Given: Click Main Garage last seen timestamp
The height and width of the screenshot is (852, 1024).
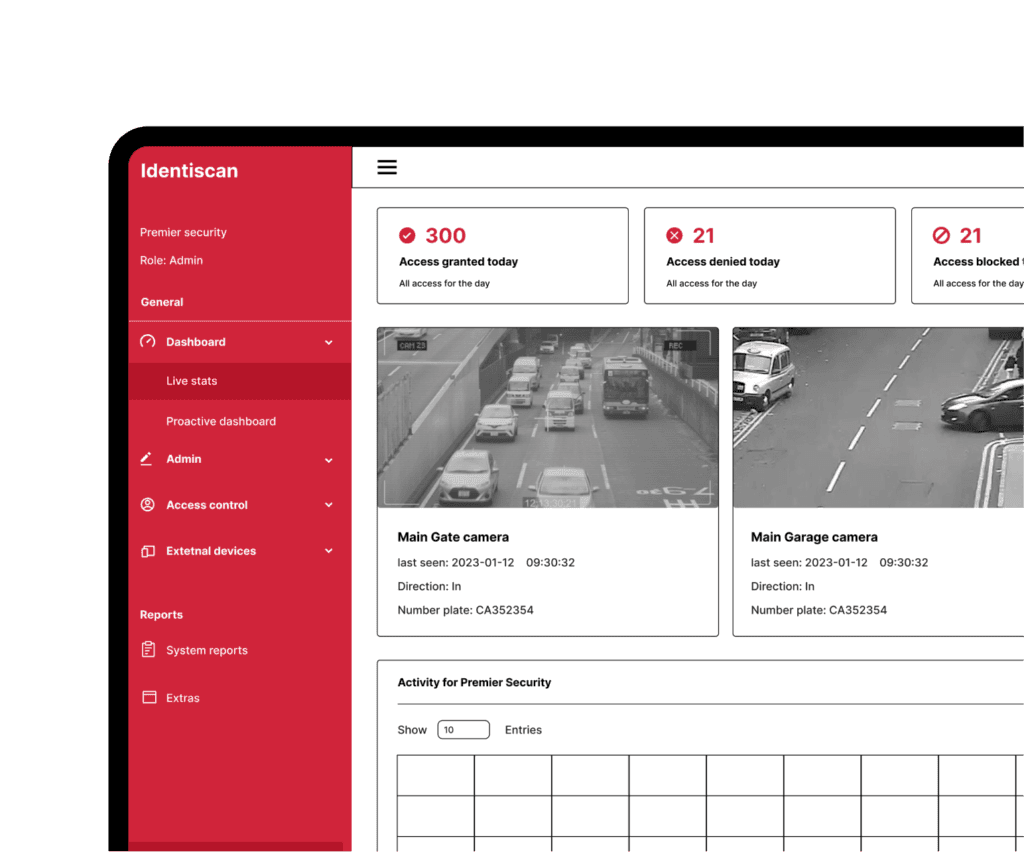Looking at the screenshot, I should [839, 563].
